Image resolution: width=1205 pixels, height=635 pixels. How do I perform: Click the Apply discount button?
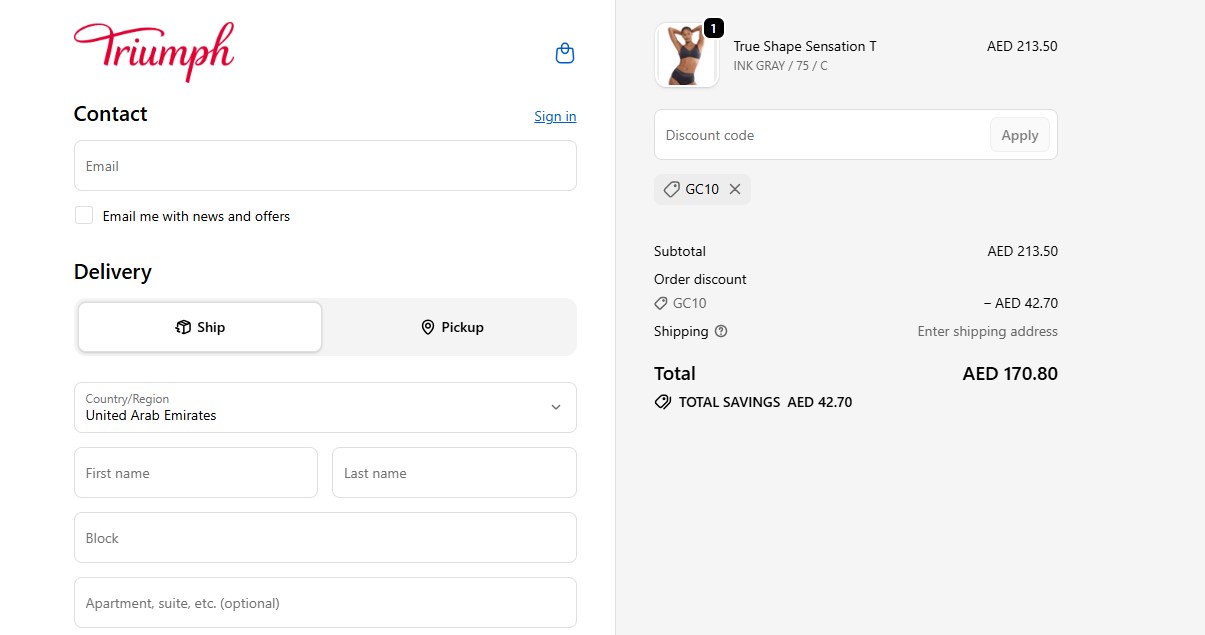(x=1020, y=135)
